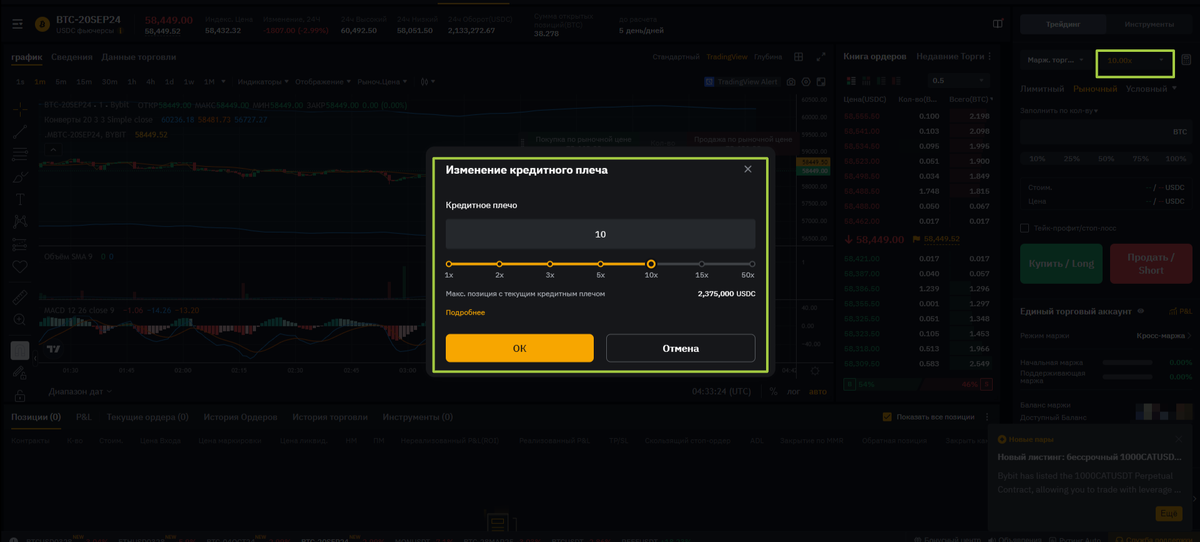Toggle the Показать все позиции checkbox

tap(887, 417)
